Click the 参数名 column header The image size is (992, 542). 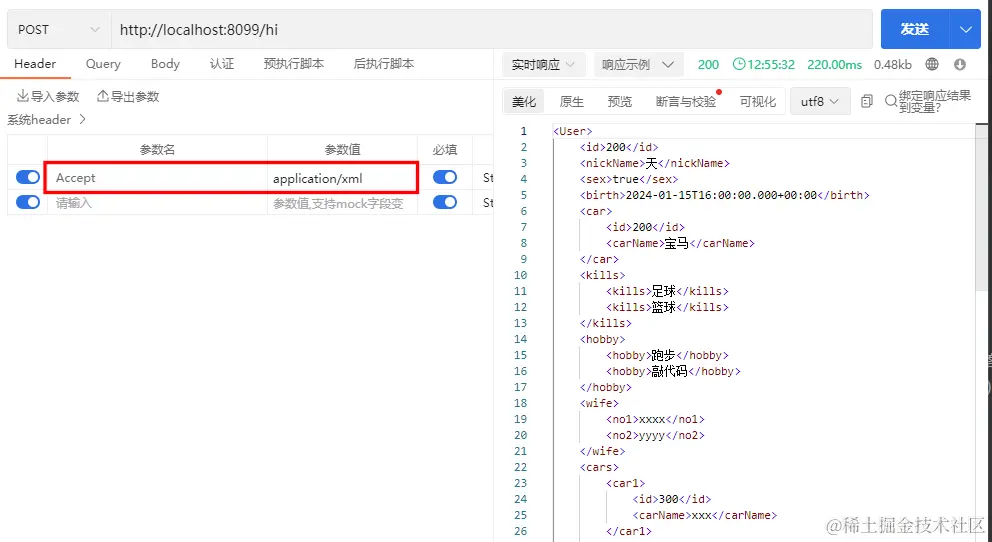pos(157,150)
